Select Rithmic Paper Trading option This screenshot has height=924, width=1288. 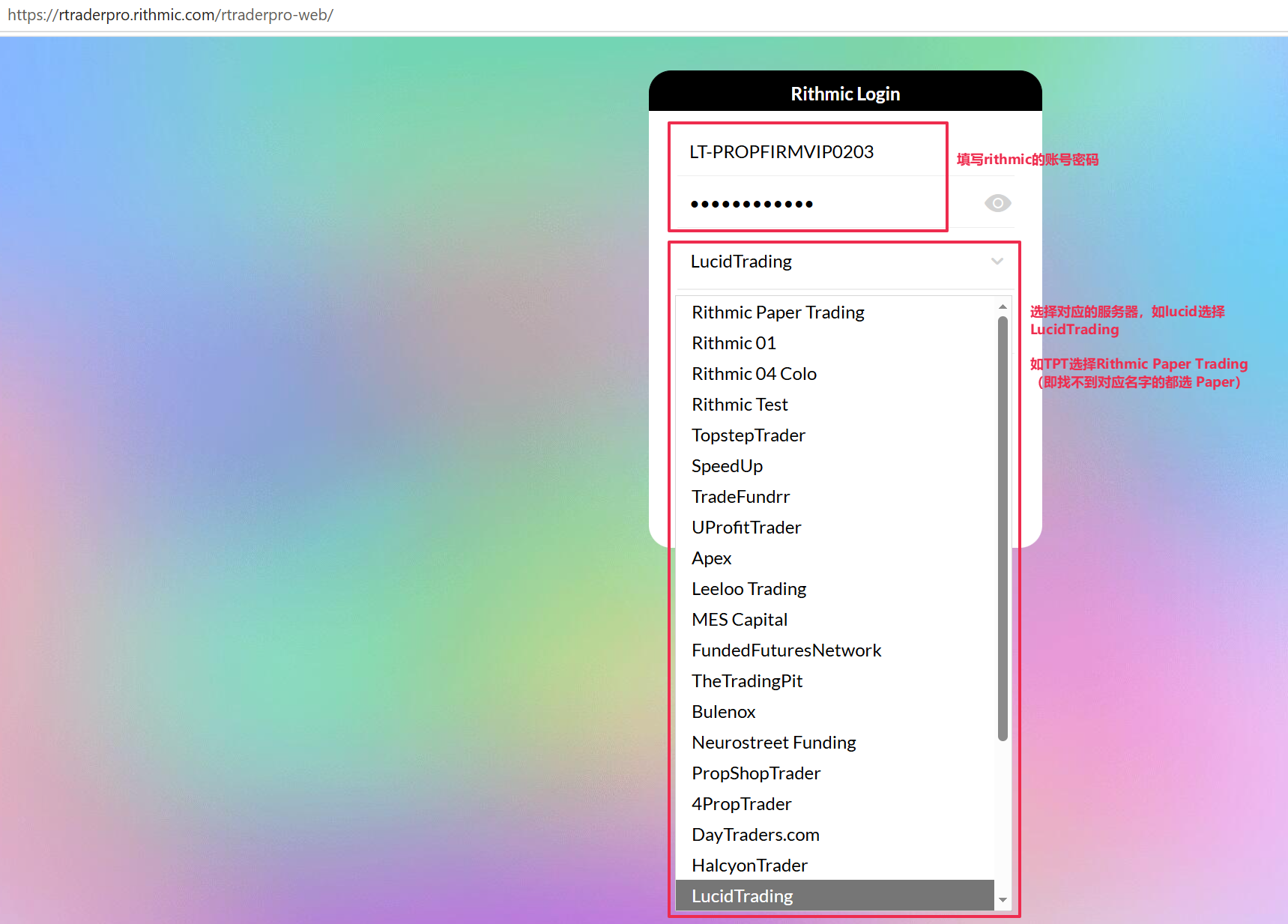[835, 312]
